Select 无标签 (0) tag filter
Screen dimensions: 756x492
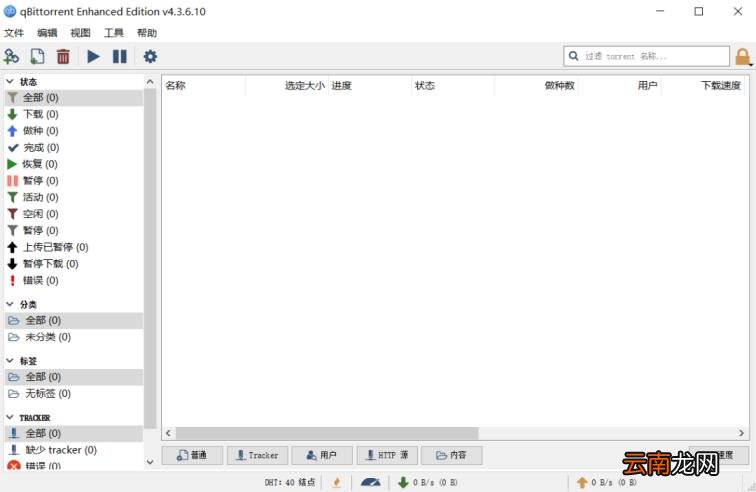74,394
